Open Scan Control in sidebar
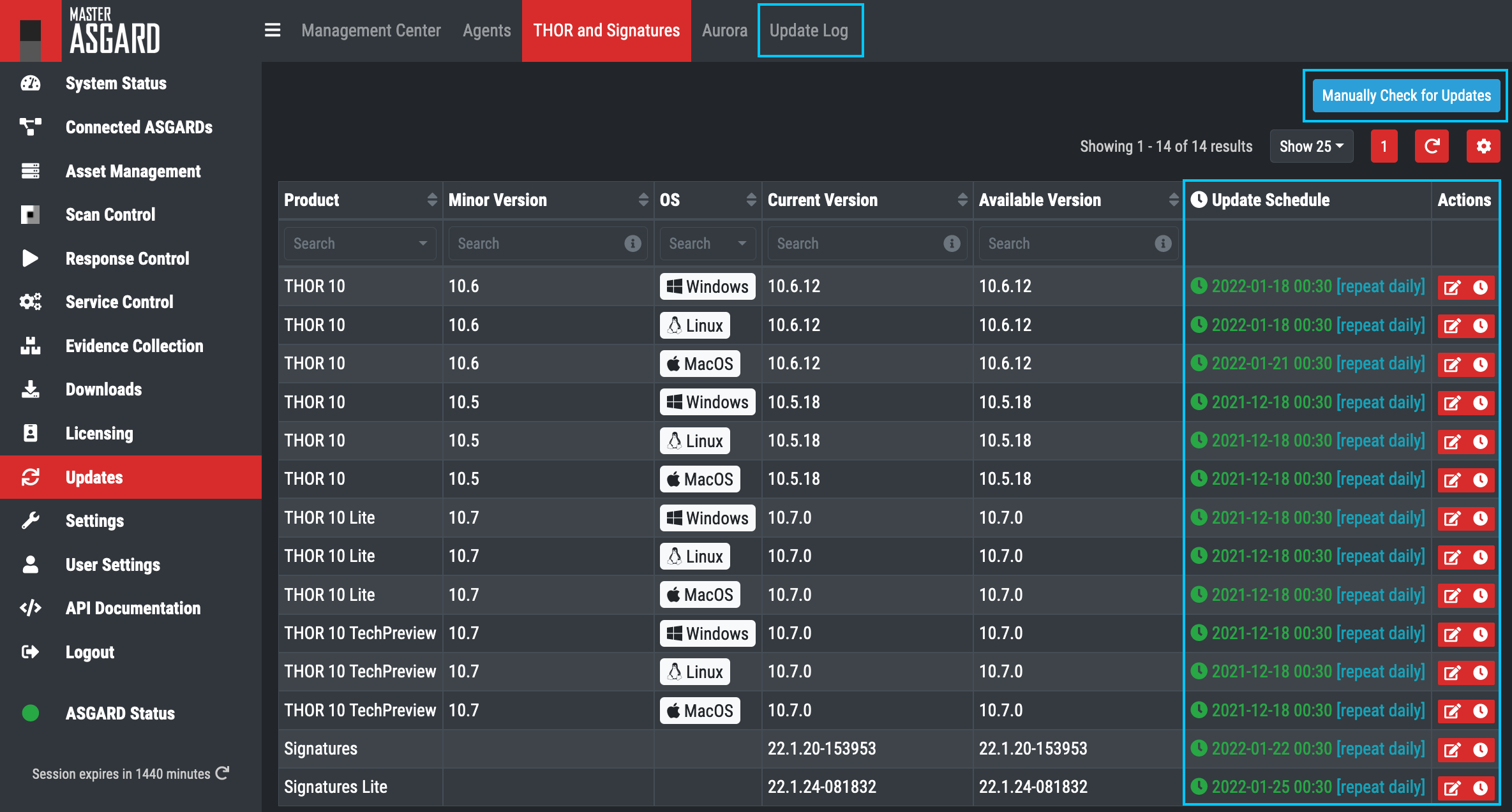Screen dimensions: 1512x812 point(110,214)
